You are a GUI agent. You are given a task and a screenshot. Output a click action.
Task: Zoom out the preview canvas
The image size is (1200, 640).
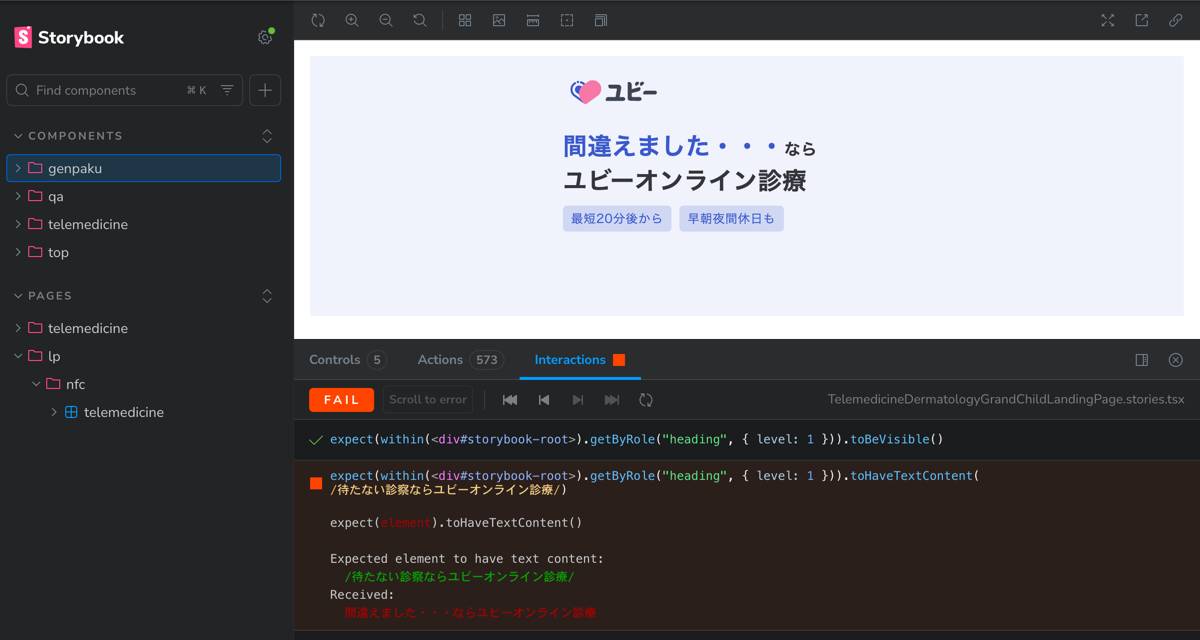tap(386, 20)
